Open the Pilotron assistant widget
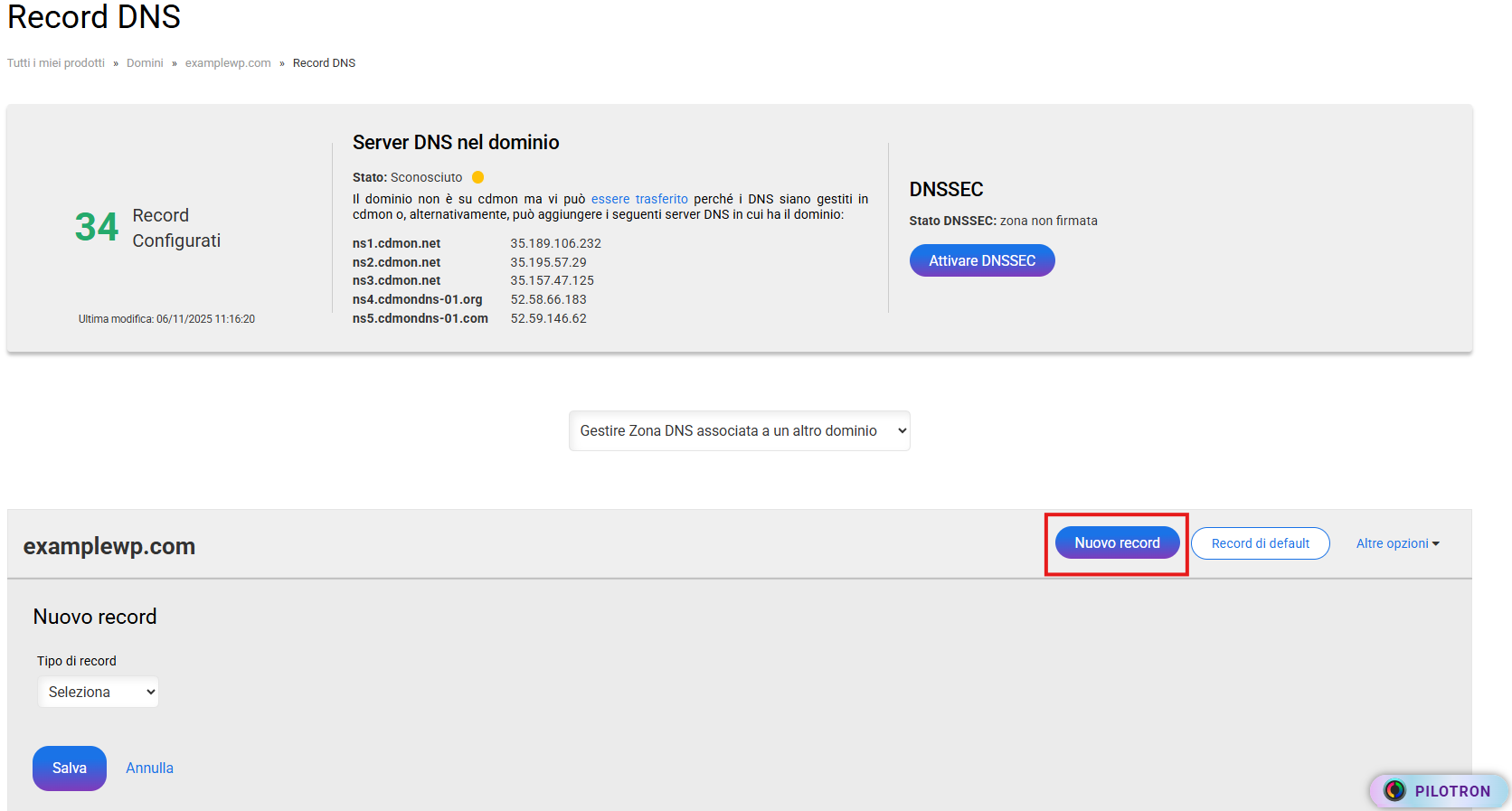Screen dimensions: 1512x811 1439,791
